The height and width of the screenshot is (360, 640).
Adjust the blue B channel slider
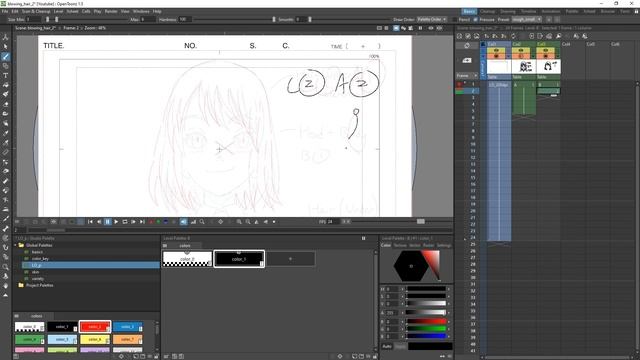point(426,336)
